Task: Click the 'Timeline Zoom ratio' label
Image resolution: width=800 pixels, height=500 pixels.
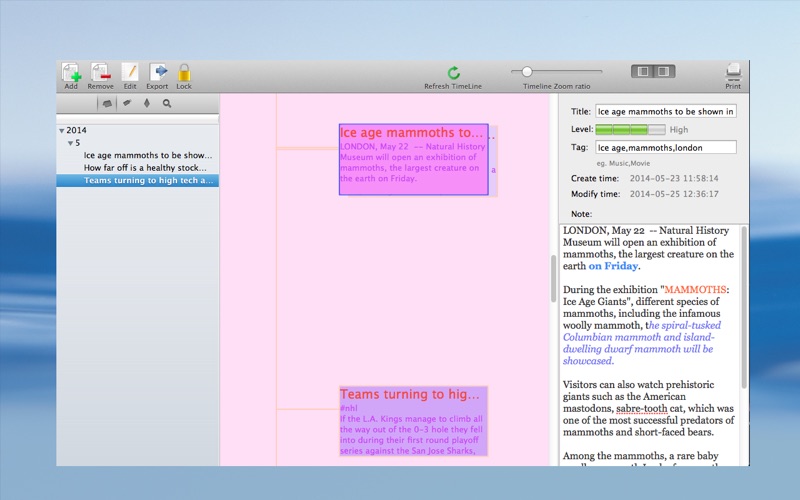Action: 556,86
